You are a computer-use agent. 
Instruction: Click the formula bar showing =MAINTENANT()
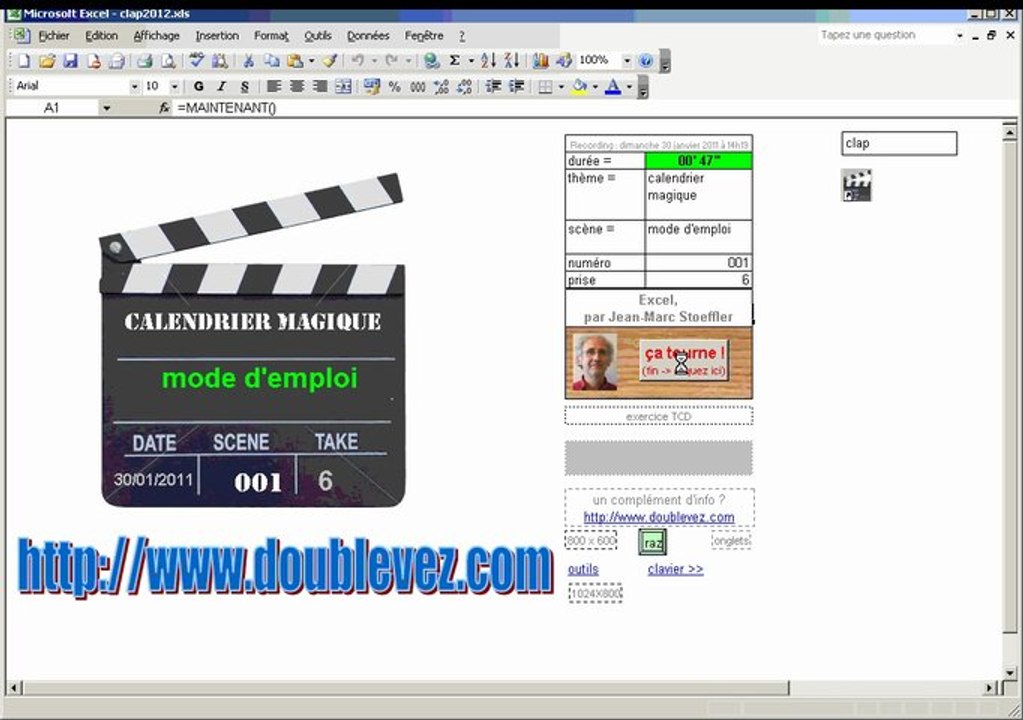[x=587, y=108]
